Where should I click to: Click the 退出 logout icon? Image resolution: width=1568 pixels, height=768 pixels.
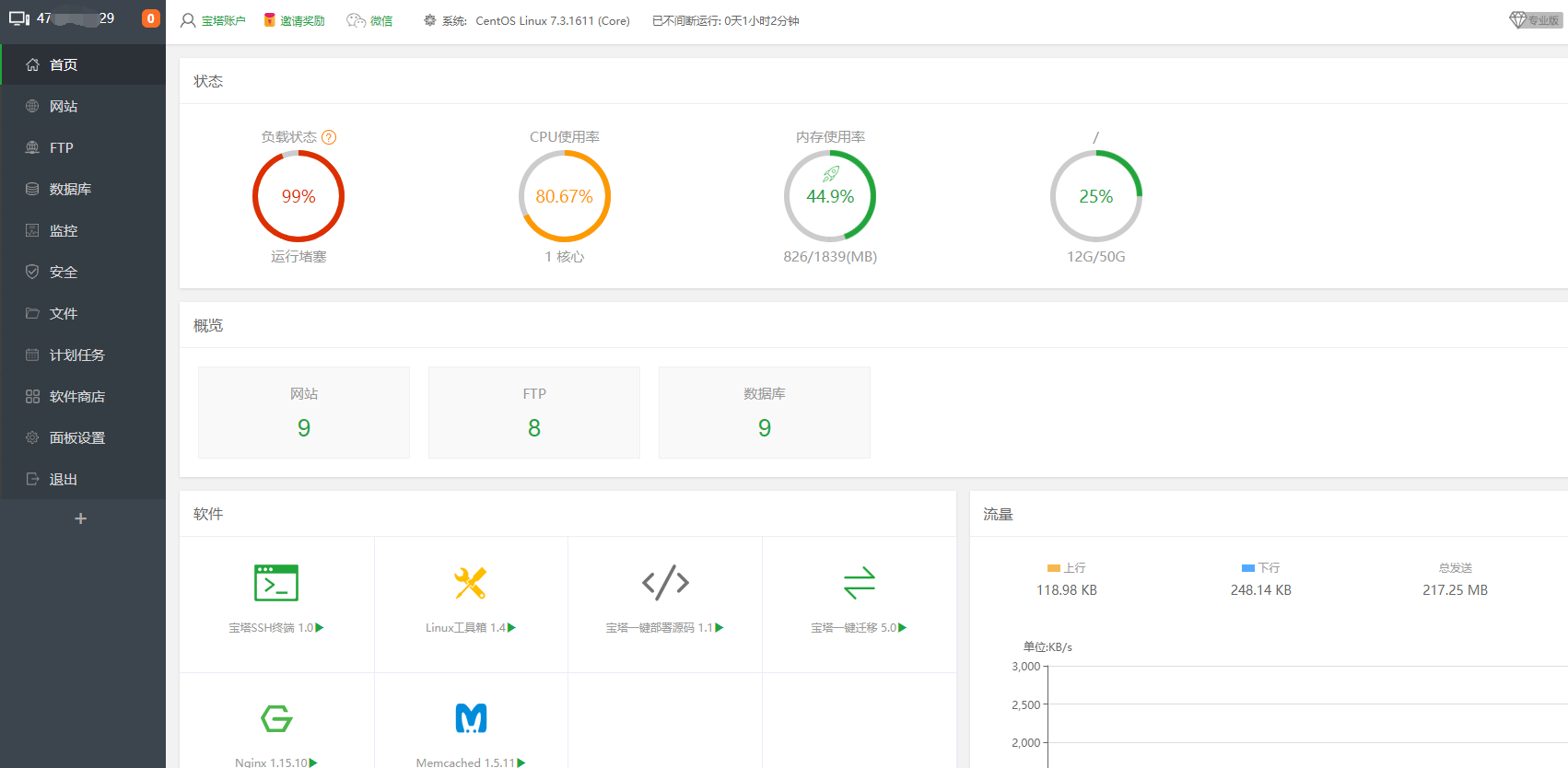click(x=32, y=479)
